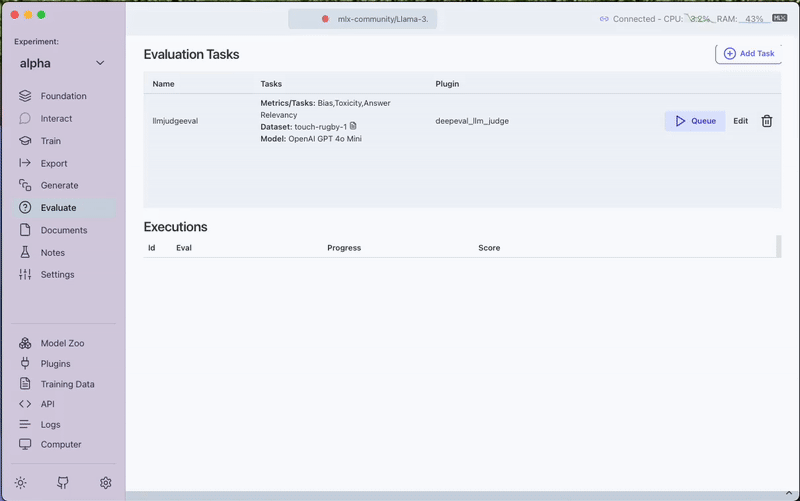Open the GitHub icon link in sidebar
Viewport: 800px width, 501px height.
coord(63,483)
